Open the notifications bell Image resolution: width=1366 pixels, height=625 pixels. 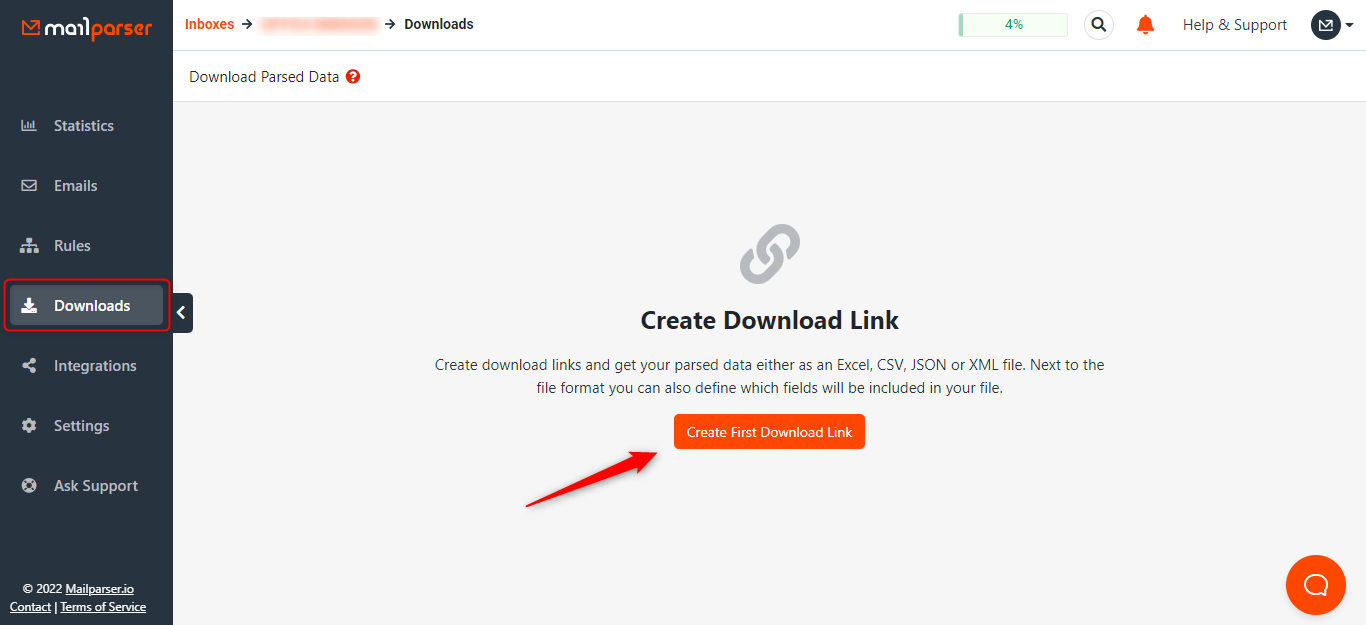(x=1146, y=25)
